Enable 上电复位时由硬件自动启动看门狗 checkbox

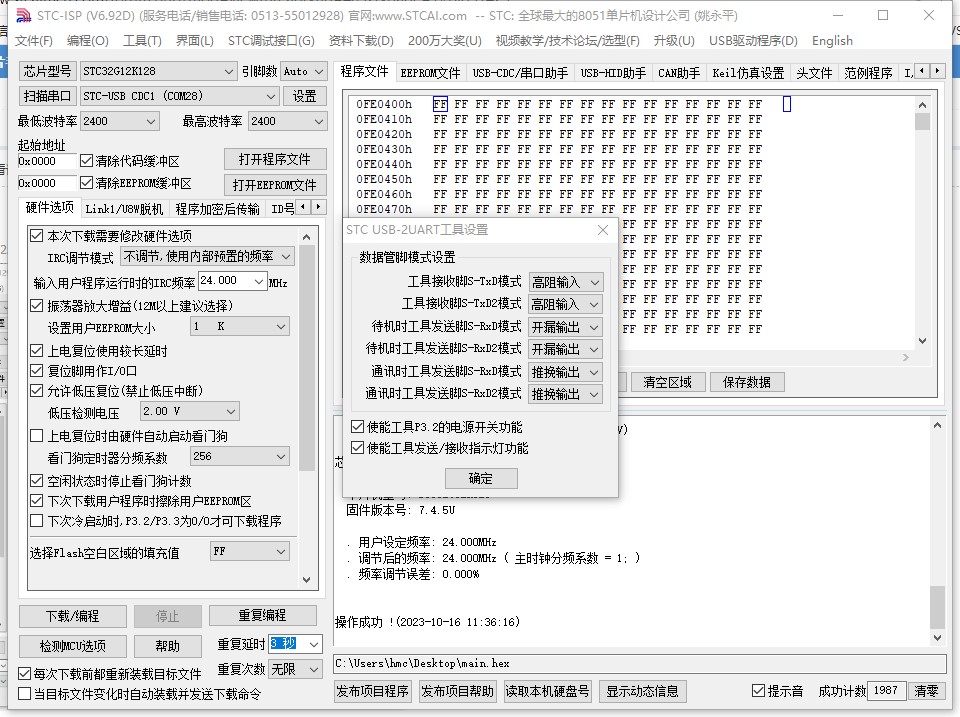pos(37,435)
